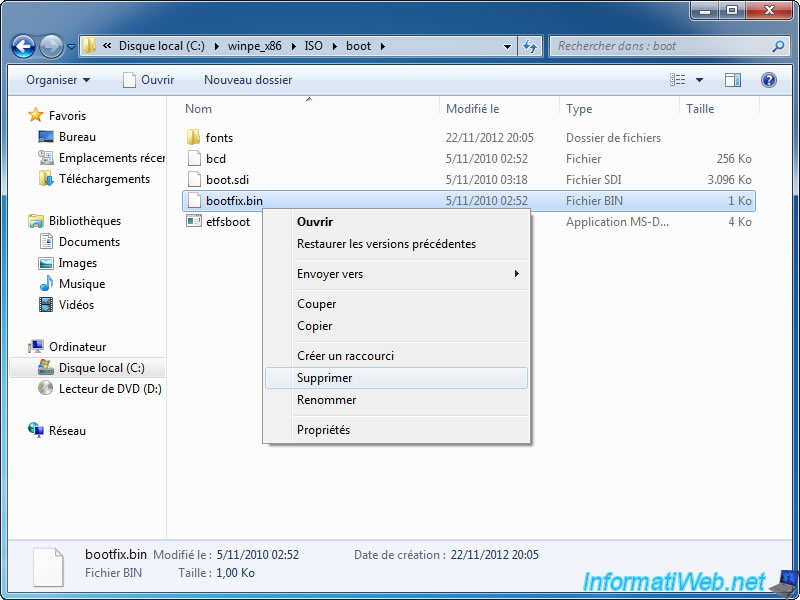Image resolution: width=800 pixels, height=600 pixels.
Task: Refresh the boot folder view
Action: [531, 46]
